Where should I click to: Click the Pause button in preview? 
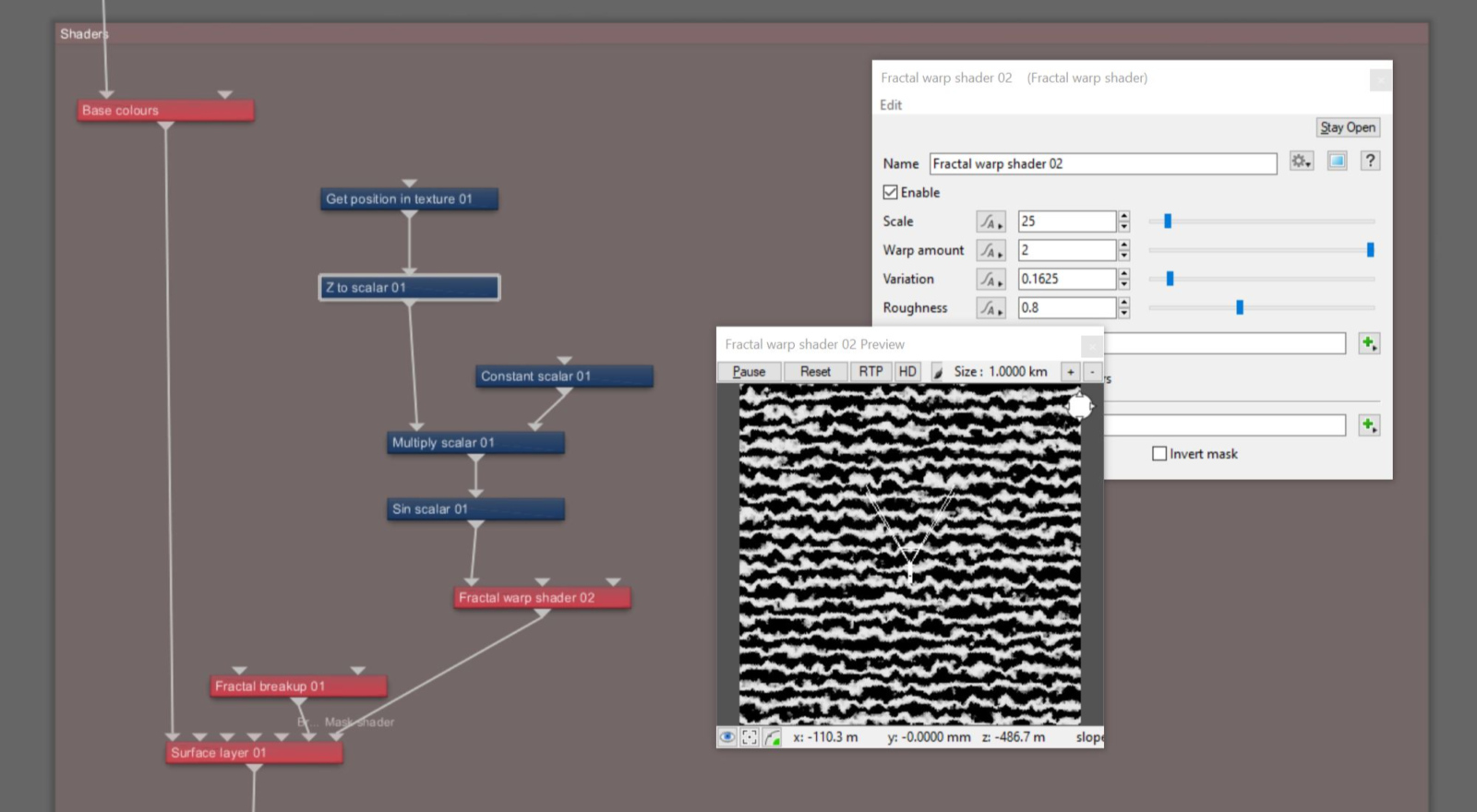coord(749,372)
